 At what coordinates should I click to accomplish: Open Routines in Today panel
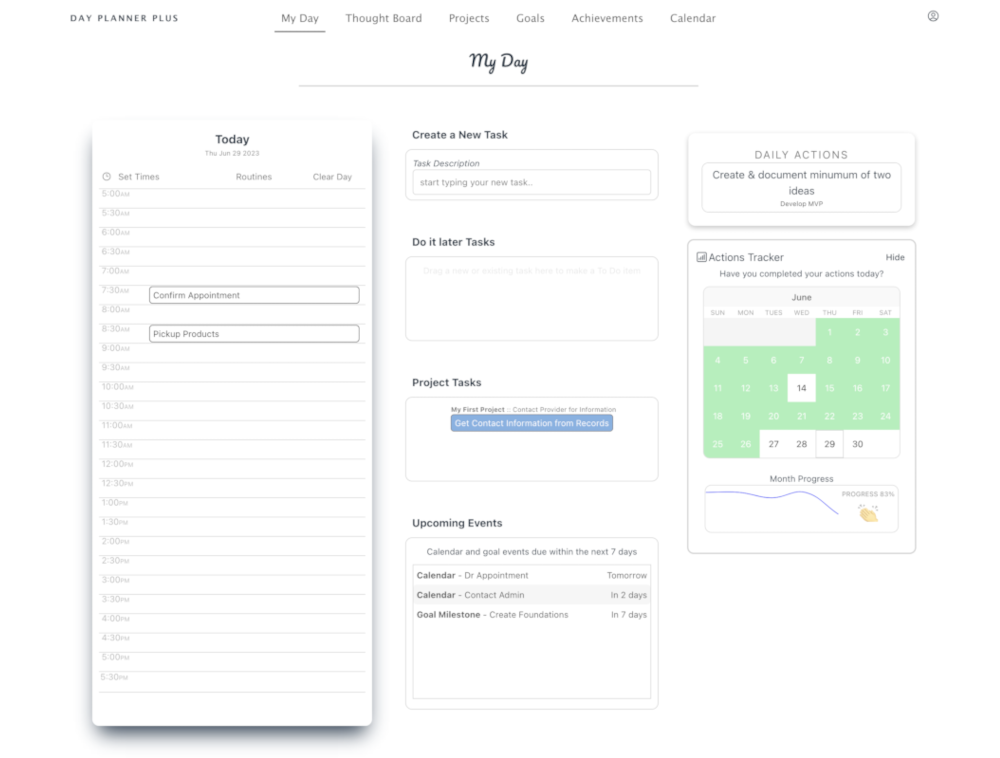click(x=254, y=177)
